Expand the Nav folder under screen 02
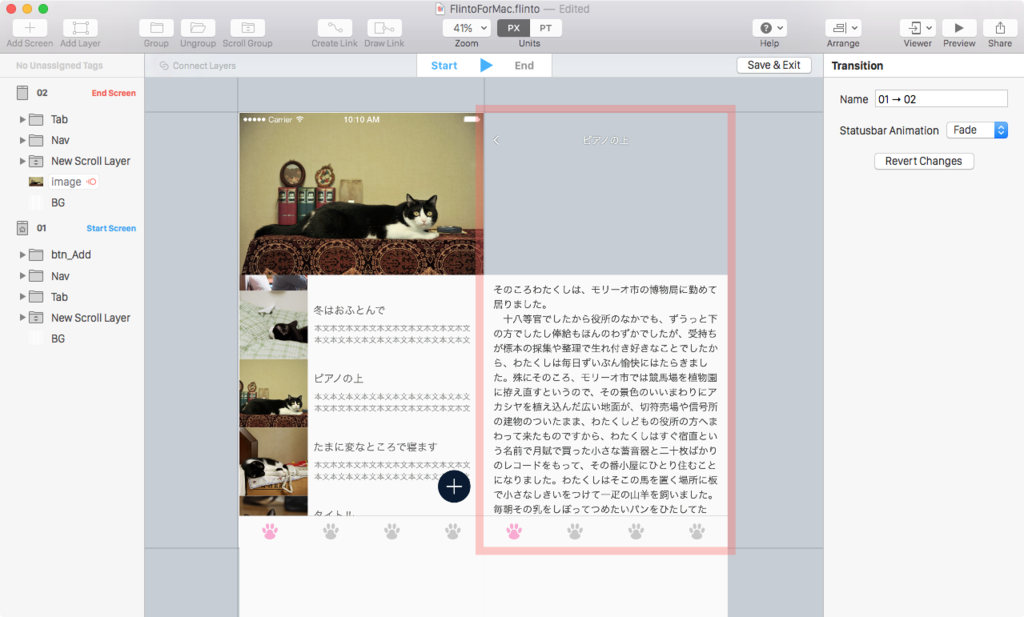Viewport: 1024px width, 617px height. click(22, 140)
